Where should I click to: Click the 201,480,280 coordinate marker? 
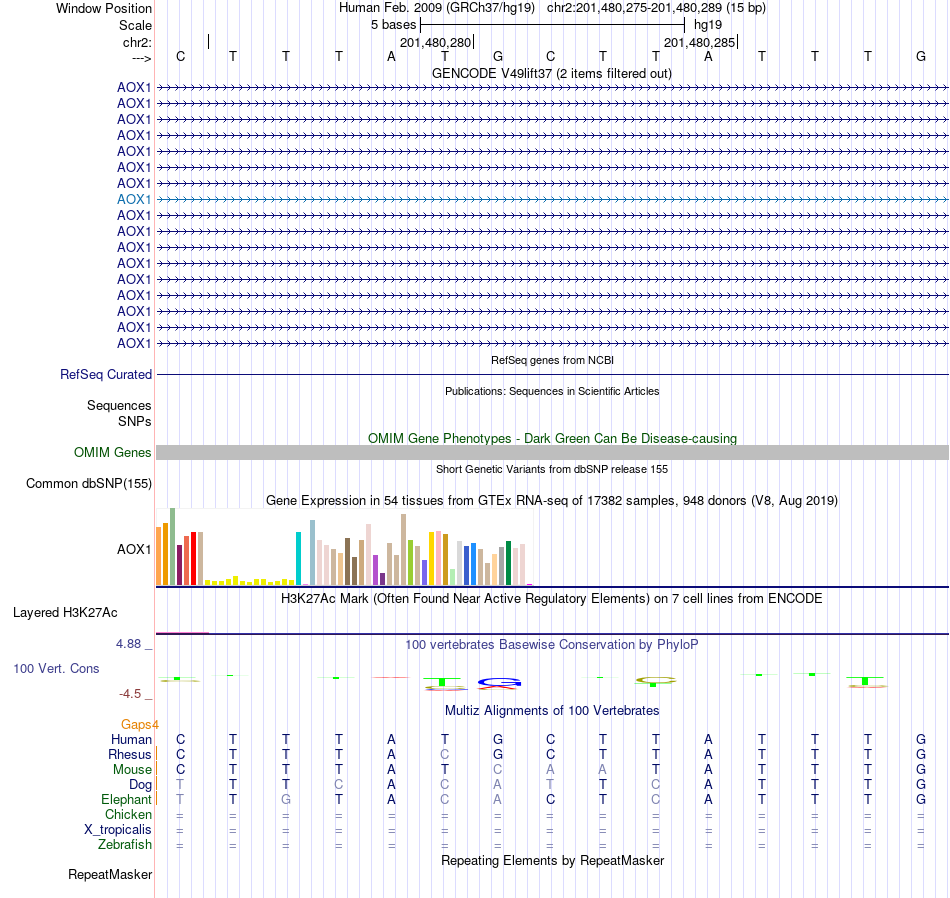coord(436,42)
